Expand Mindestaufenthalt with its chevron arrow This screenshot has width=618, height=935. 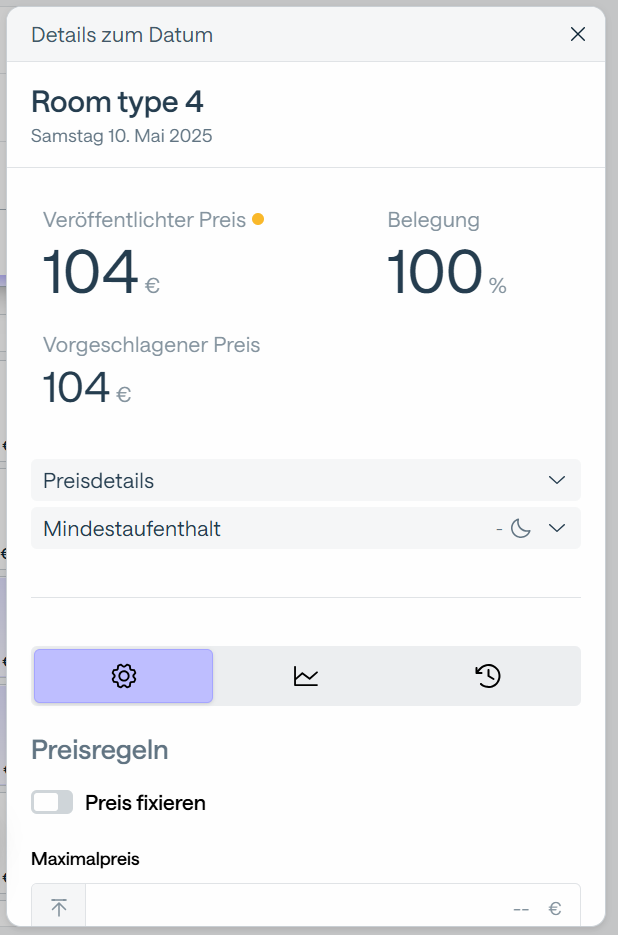tap(557, 528)
